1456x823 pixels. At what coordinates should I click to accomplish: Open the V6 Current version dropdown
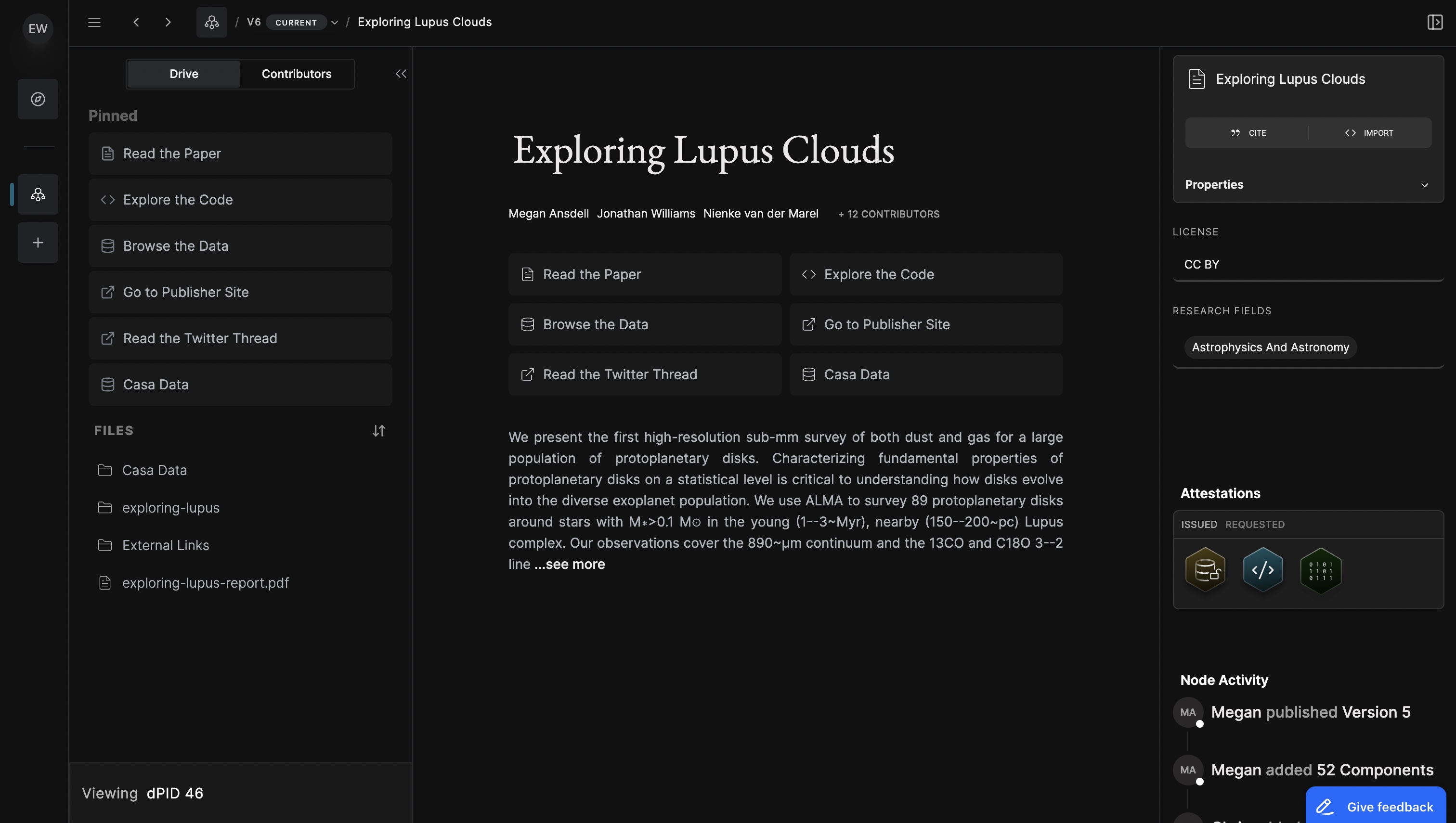click(334, 23)
